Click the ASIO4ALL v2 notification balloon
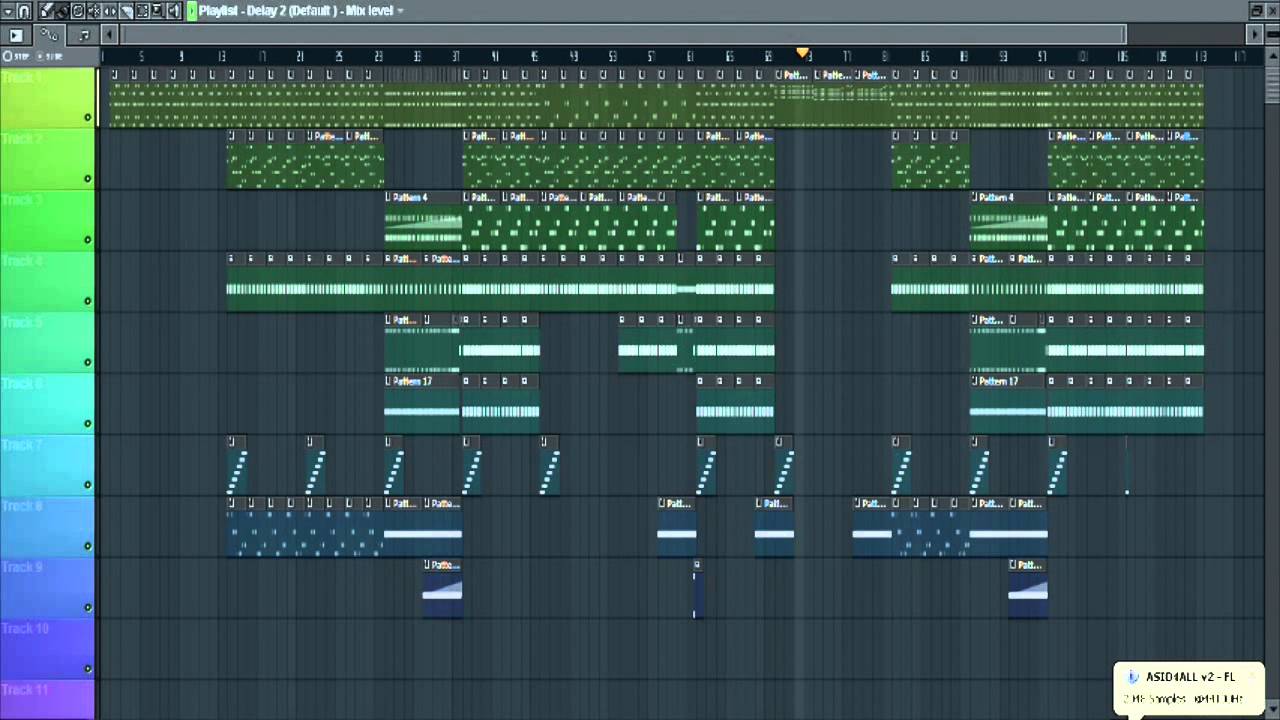 click(1189, 687)
